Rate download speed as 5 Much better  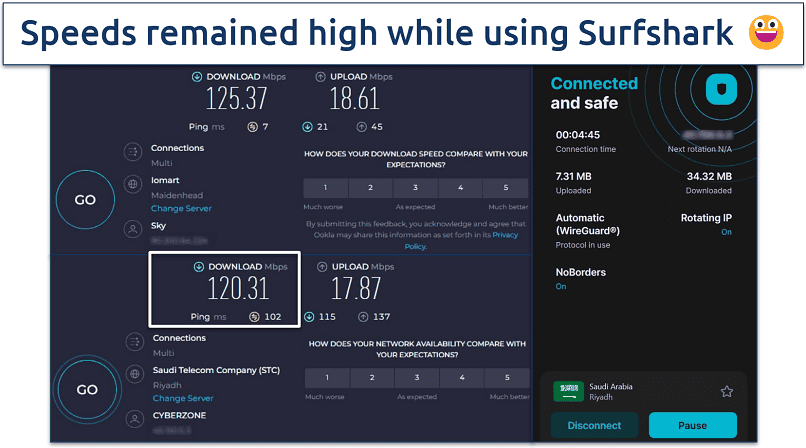[505, 188]
